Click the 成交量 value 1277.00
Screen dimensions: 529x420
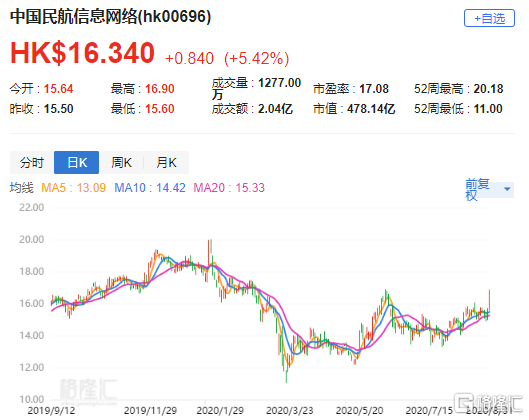[279, 83]
